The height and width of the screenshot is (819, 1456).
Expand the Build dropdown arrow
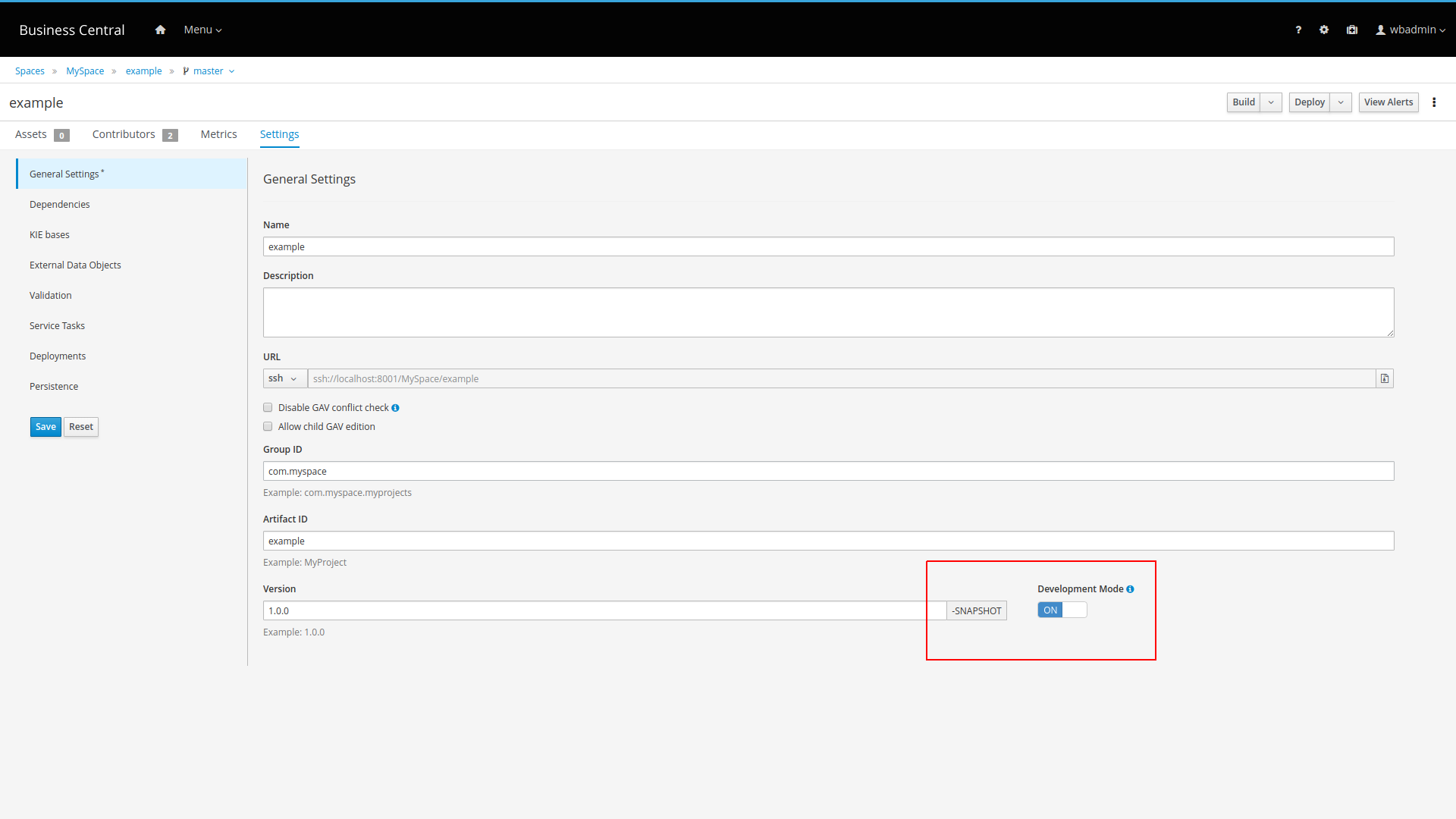[x=1271, y=102]
